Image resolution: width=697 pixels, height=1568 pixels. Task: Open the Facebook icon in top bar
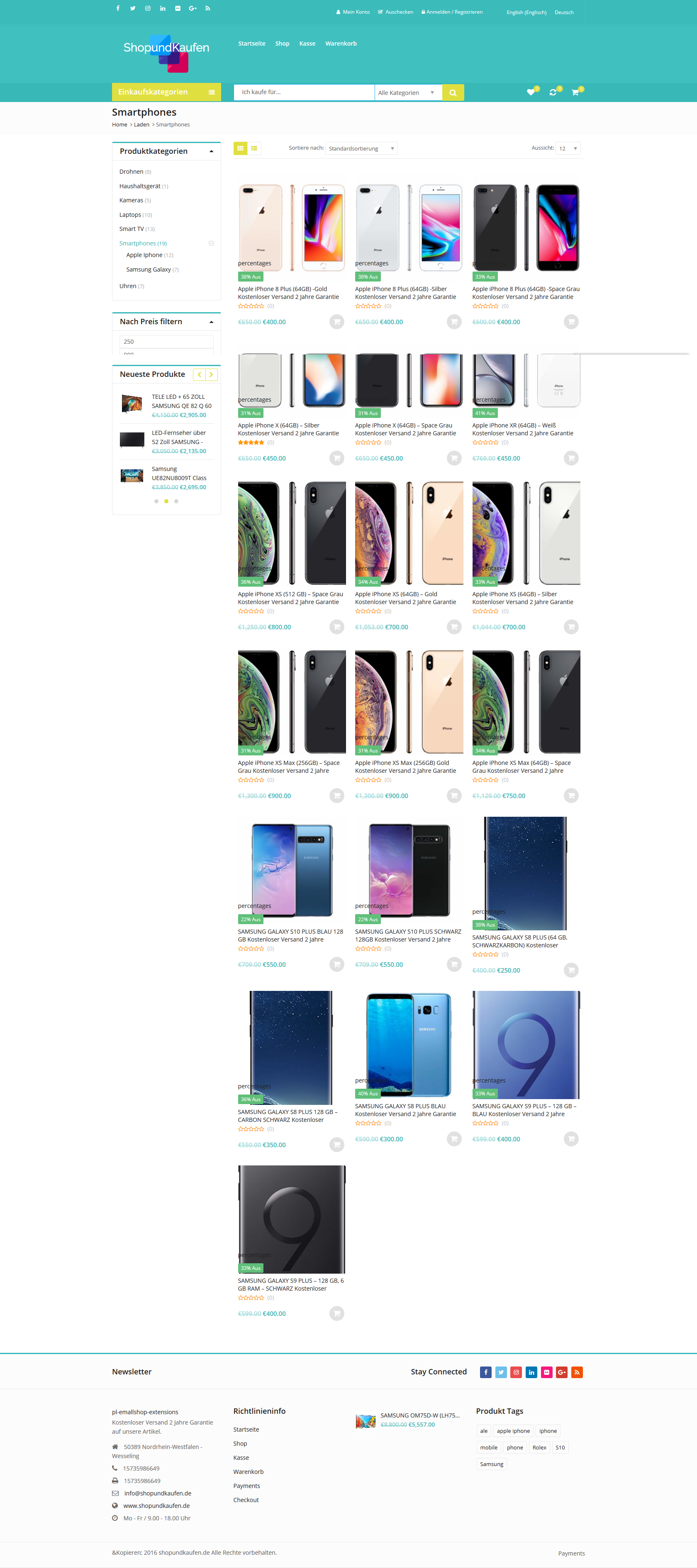[x=117, y=9]
